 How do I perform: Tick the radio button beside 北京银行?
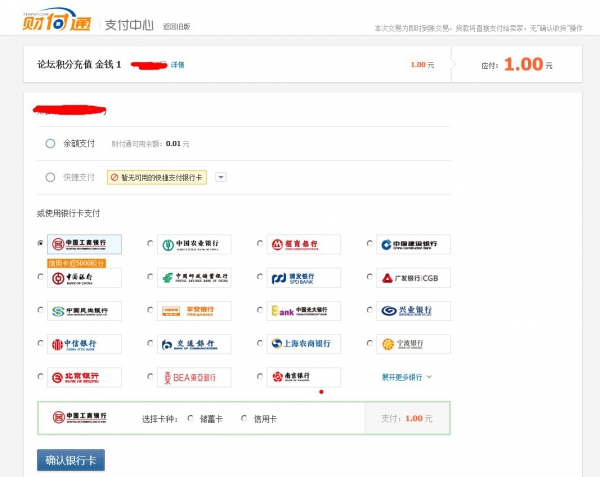(x=40, y=376)
